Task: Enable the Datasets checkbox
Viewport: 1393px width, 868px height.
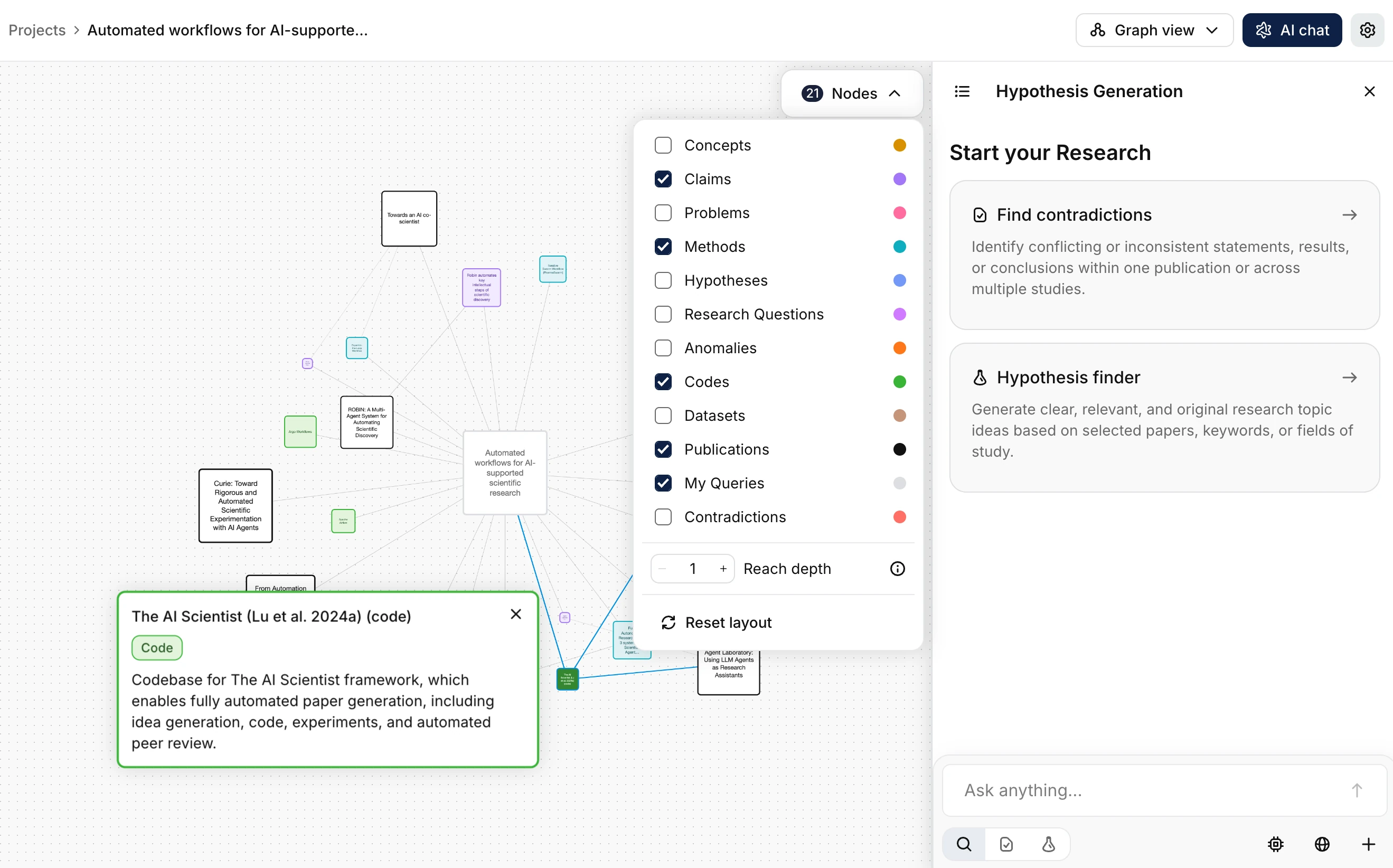Action: [x=663, y=416]
